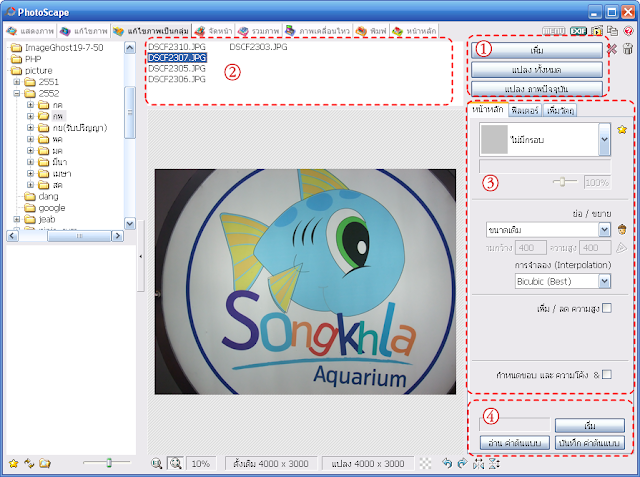Select DSCF2306.JPG in the file list
This screenshot has width=640, height=477.
(176, 79)
